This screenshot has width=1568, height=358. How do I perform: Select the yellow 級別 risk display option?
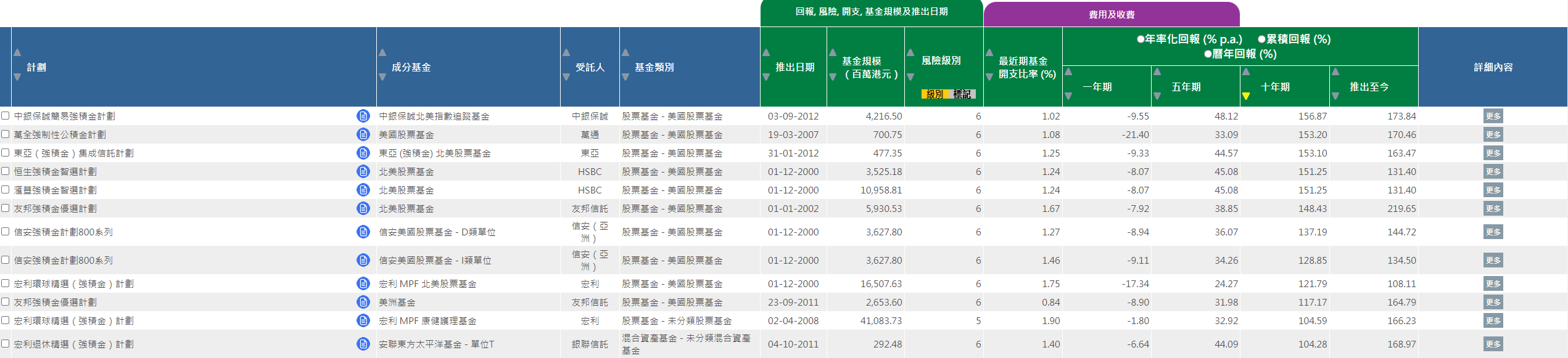[935, 94]
